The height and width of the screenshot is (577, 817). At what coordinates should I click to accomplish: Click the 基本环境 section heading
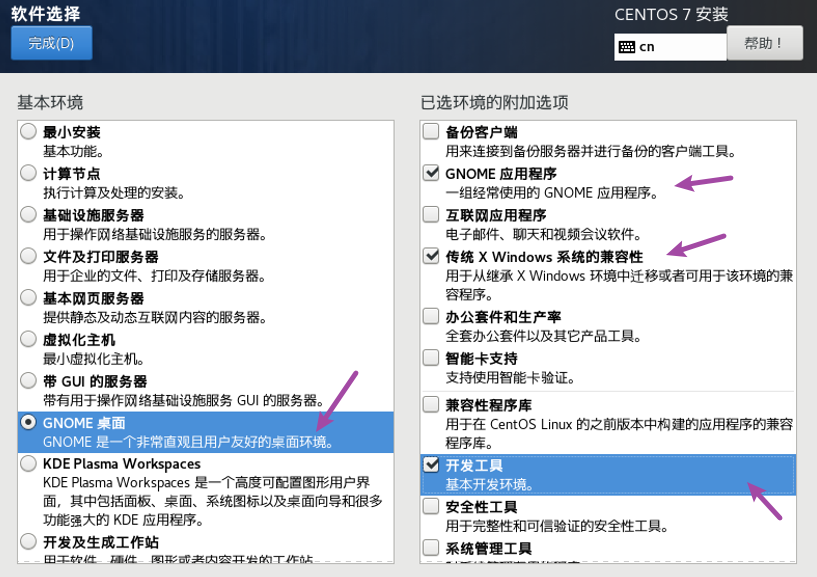coord(50,102)
